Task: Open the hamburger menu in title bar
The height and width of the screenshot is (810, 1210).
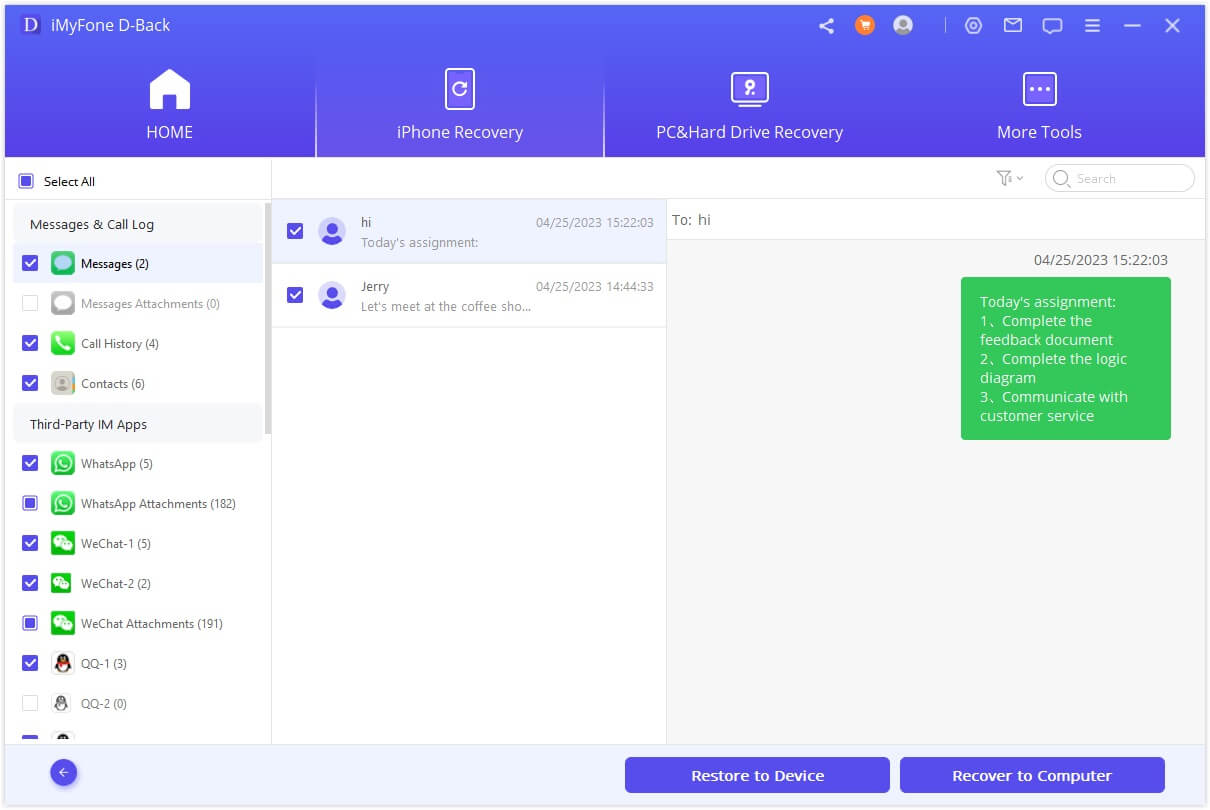Action: tap(1092, 26)
